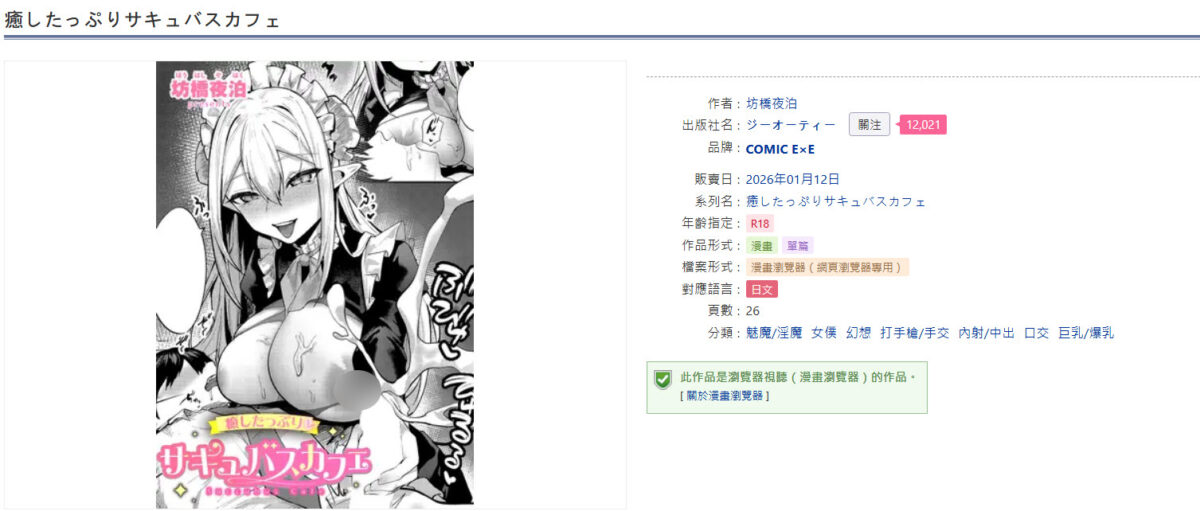Click the 日文 language tag
This screenshot has width=1200, height=511.
762,289
